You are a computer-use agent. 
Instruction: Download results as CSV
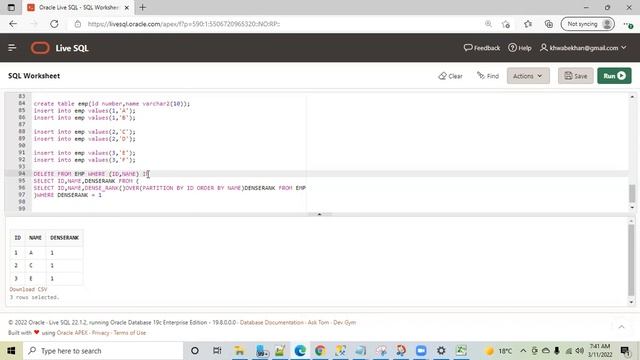click(29, 289)
